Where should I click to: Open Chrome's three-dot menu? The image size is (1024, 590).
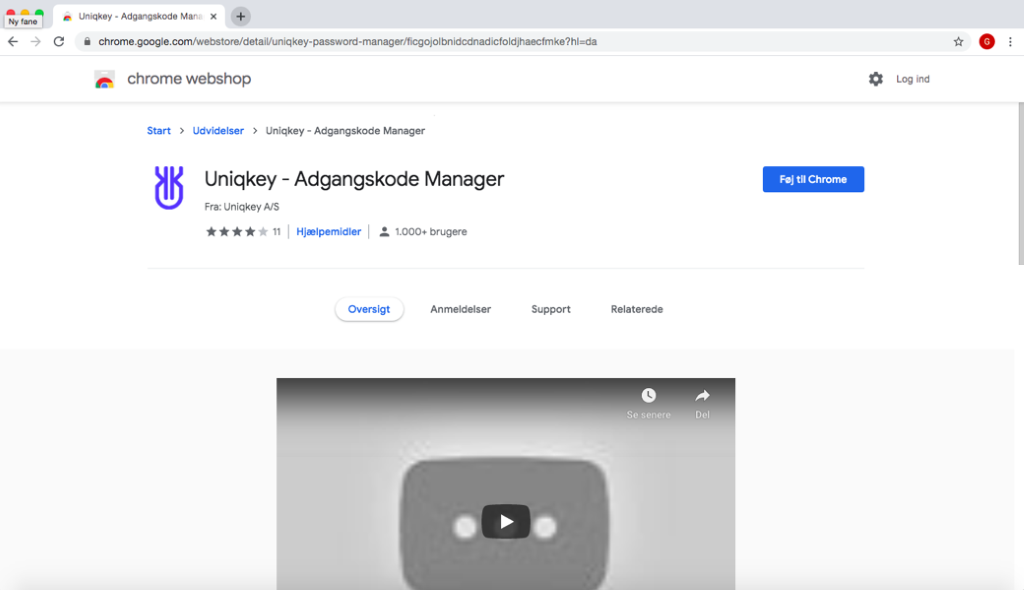pos(1010,42)
